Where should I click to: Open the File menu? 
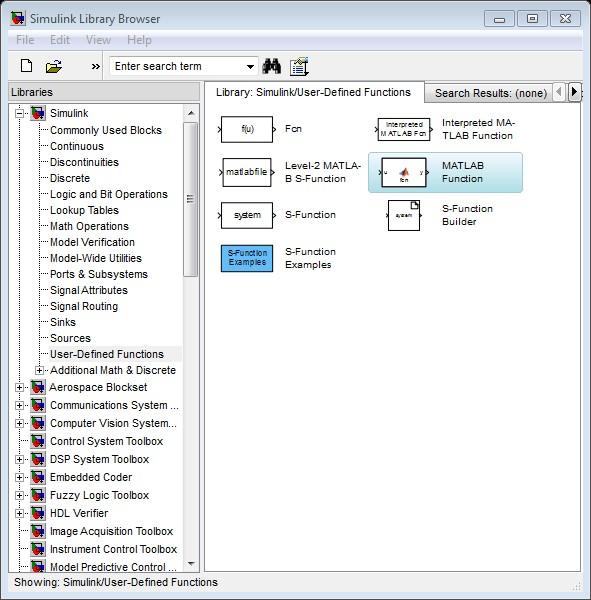point(25,40)
